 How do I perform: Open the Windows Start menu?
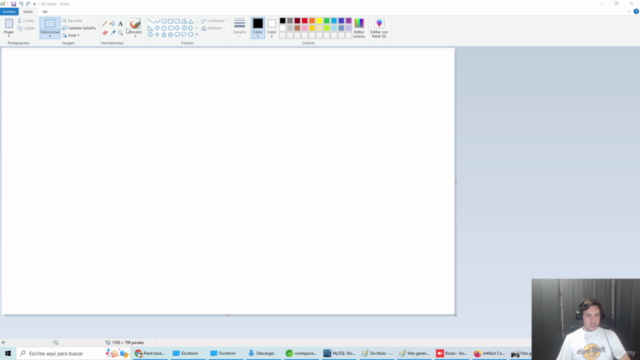click(x=8, y=353)
